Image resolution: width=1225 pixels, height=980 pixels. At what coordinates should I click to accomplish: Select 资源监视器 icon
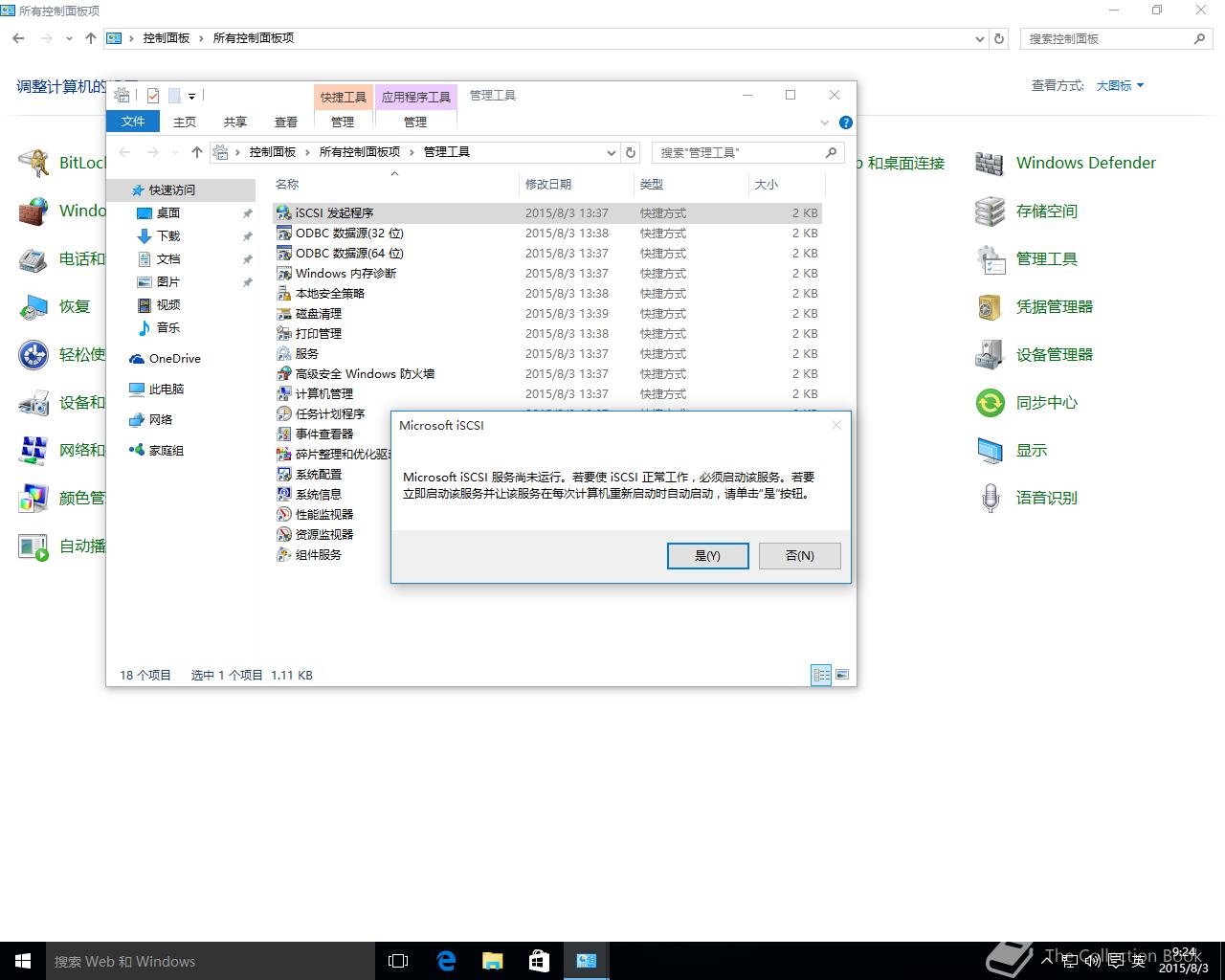(x=283, y=534)
